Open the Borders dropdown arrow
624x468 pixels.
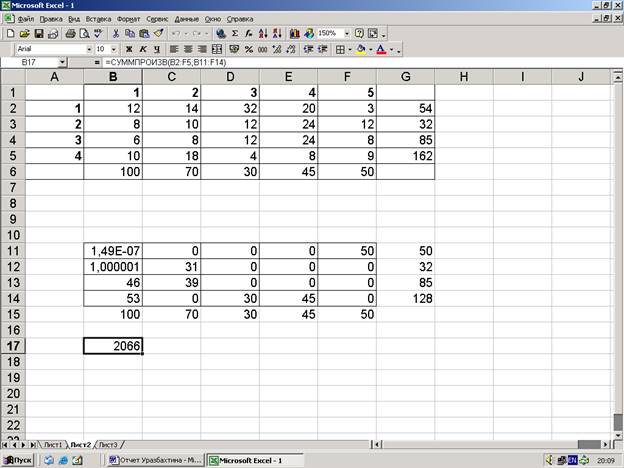click(x=350, y=50)
